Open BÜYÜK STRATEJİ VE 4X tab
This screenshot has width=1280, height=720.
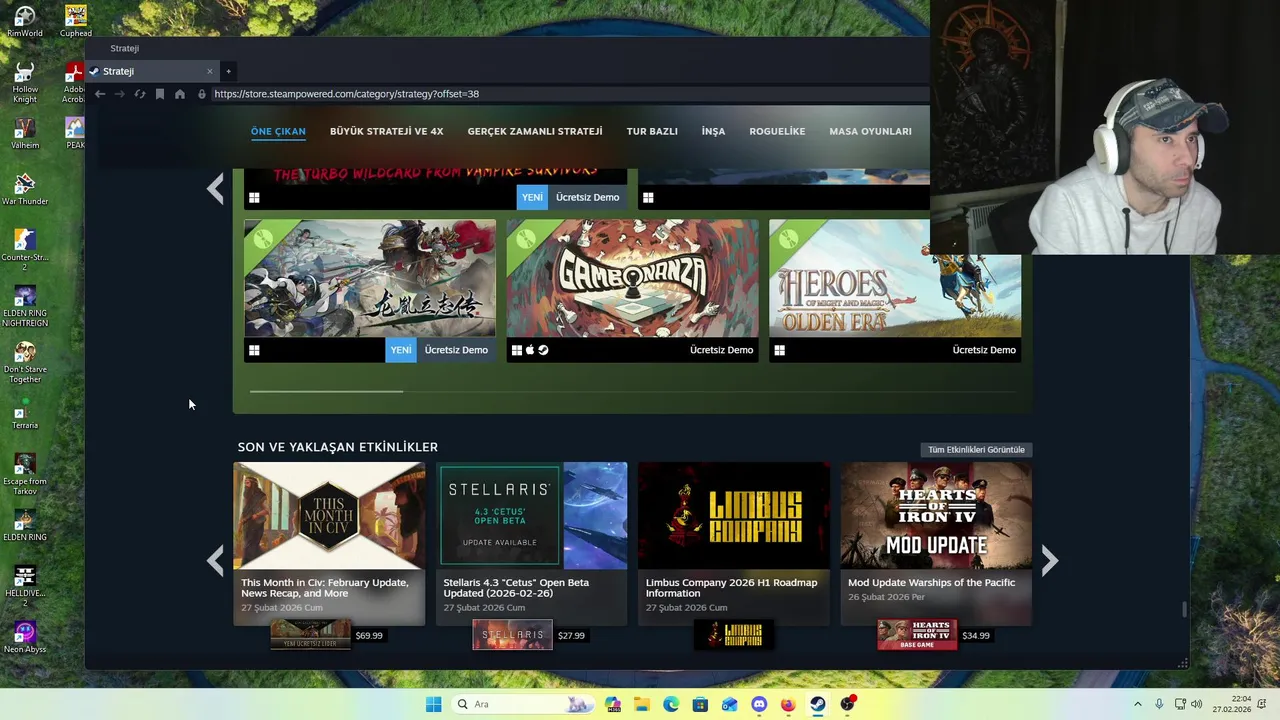(x=386, y=131)
